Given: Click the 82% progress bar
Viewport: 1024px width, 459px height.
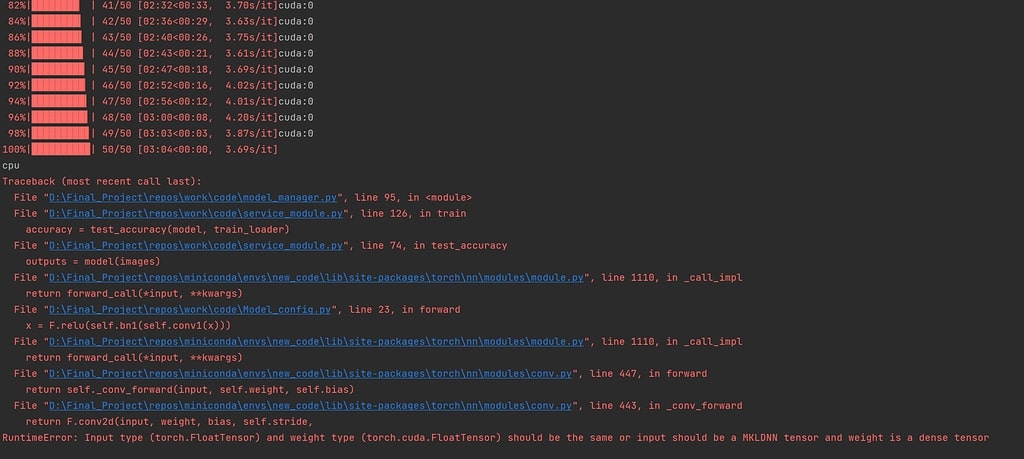Looking at the screenshot, I should (x=56, y=5).
